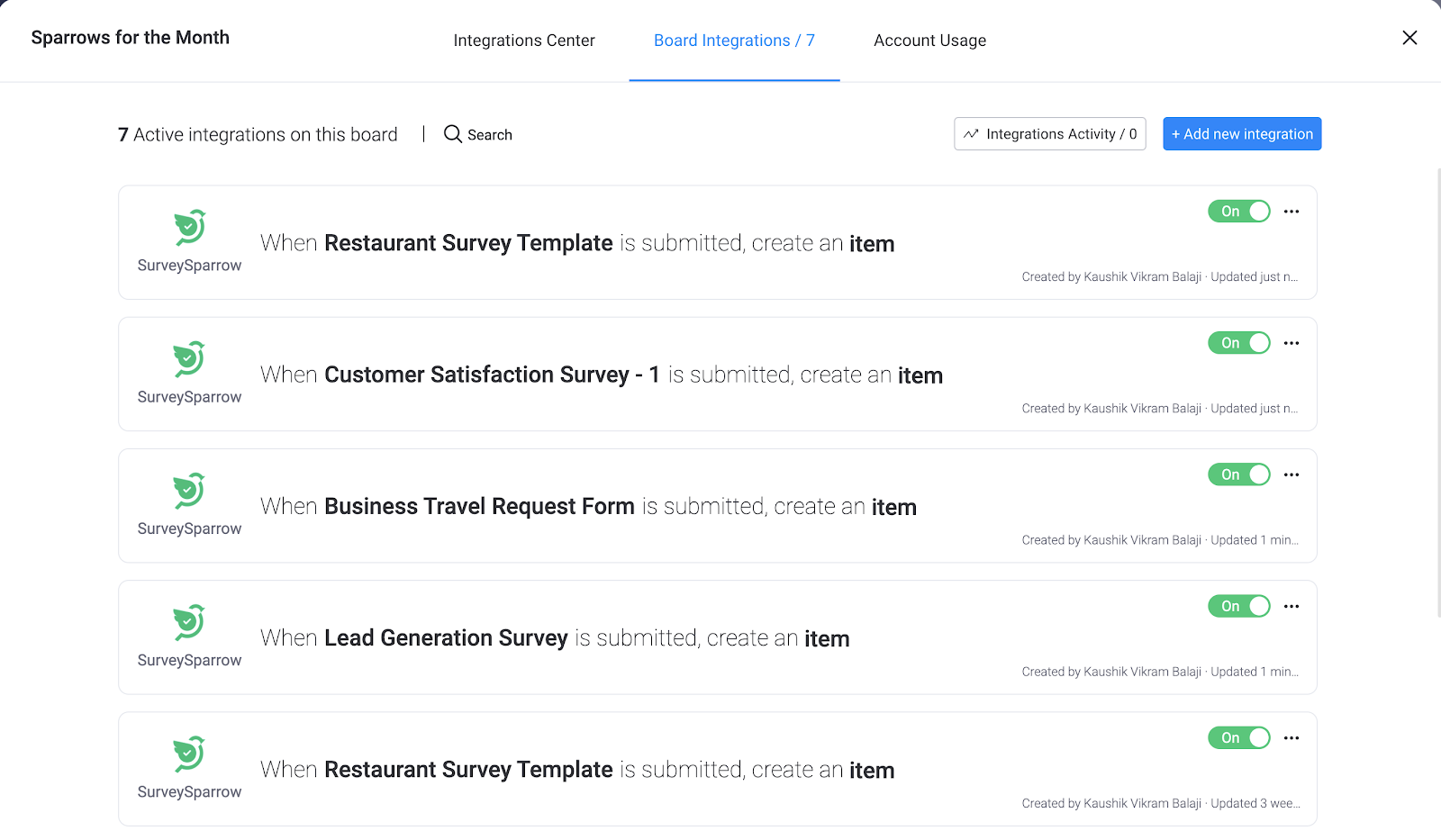Click the vertical scrollbar on the right
Screen dimensions: 1441x840
1437,392
